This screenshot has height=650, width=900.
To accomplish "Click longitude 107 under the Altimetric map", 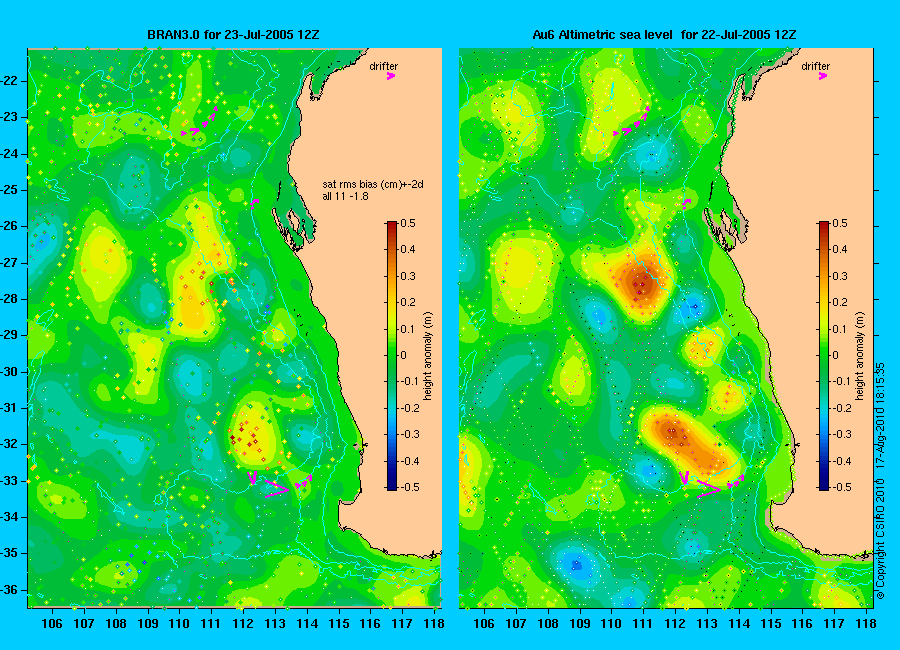I will (516, 624).
